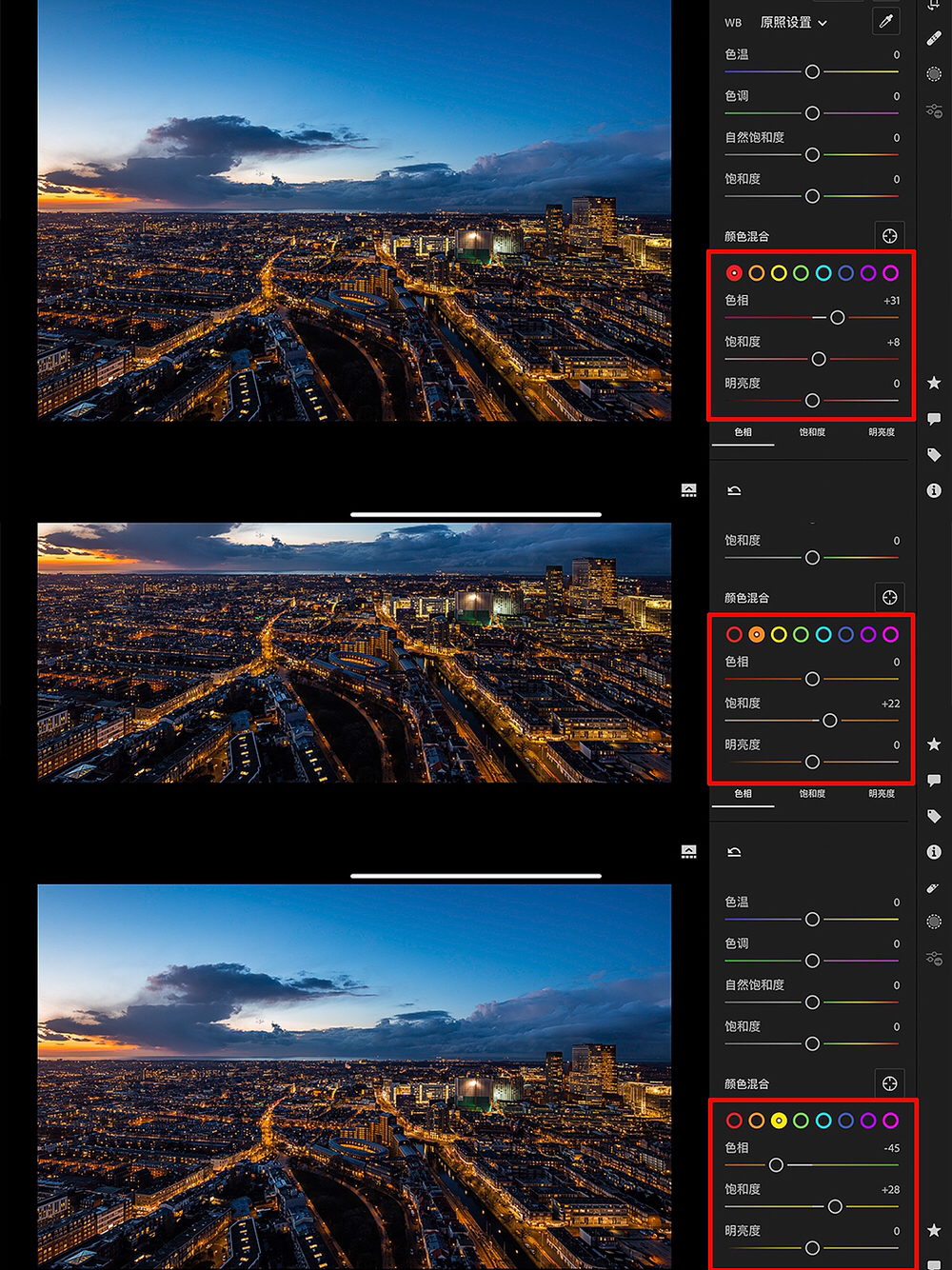Select yellow color circle in the hue +31 panel
The width and height of the screenshot is (952, 1270).
pyautogui.click(x=779, y=273)
